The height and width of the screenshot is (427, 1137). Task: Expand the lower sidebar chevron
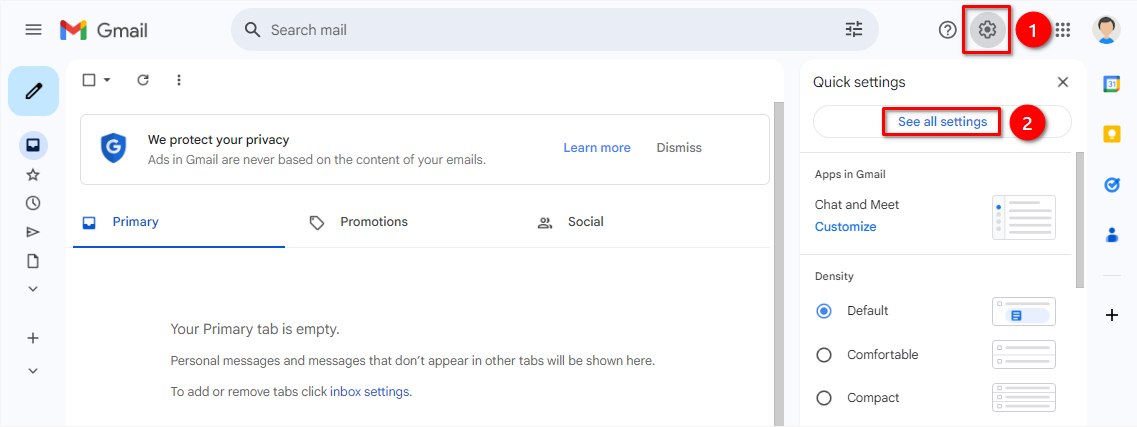coord(33,370)
